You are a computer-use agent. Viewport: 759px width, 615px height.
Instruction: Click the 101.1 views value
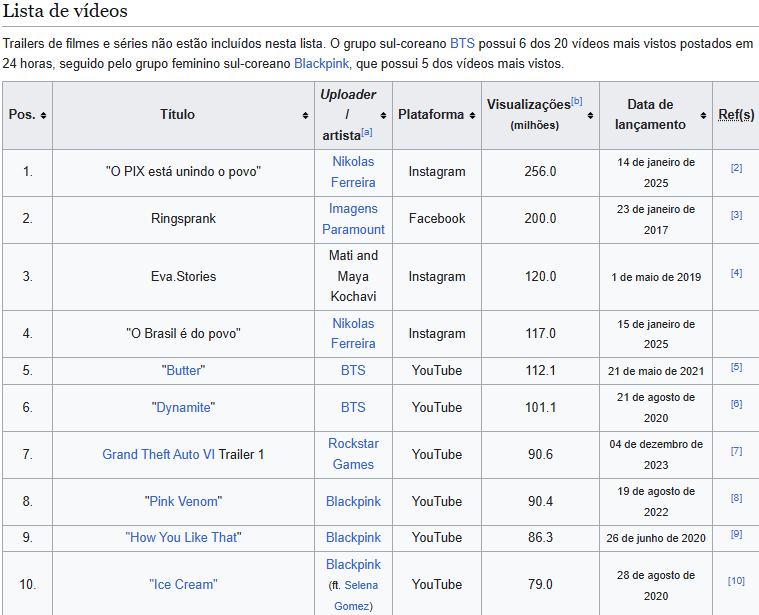[540, 407]
